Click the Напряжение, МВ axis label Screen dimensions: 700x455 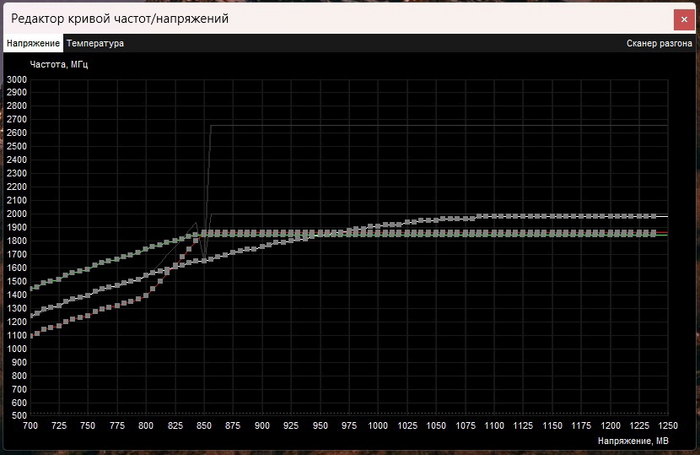click(x=632, y=440)
